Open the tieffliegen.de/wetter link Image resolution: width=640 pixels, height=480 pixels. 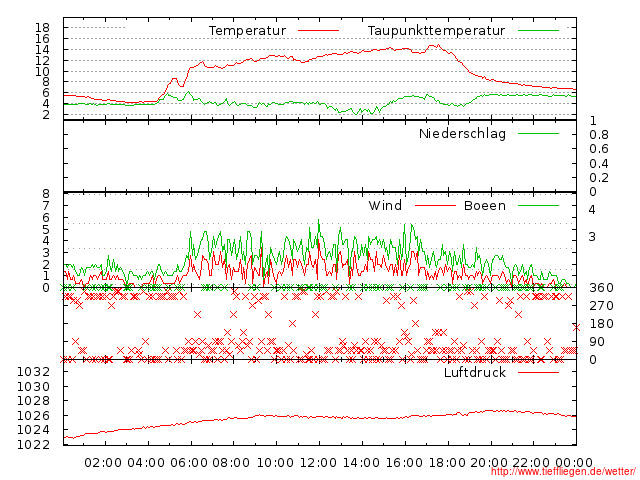point(563,471)
